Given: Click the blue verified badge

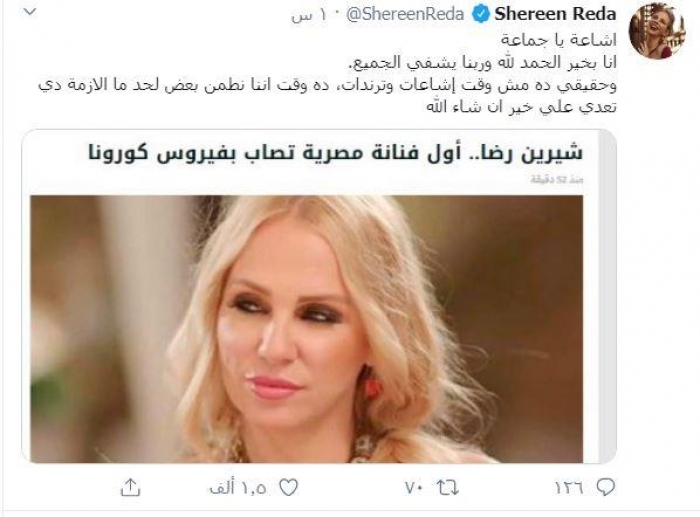Looking at the screenshot, I should (x=480, y=15).
